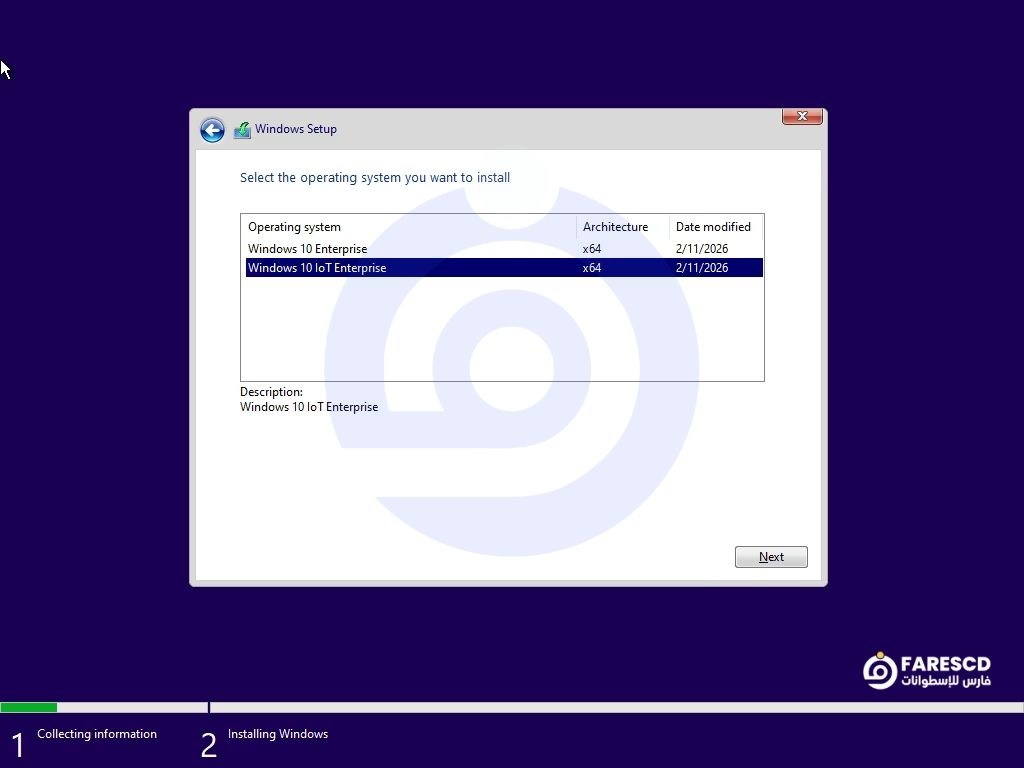Image resolution: width=1024 pixels, height=768 pixels.
Task: Click empty area inside the operating system list
Action: [x=500, y=330]
